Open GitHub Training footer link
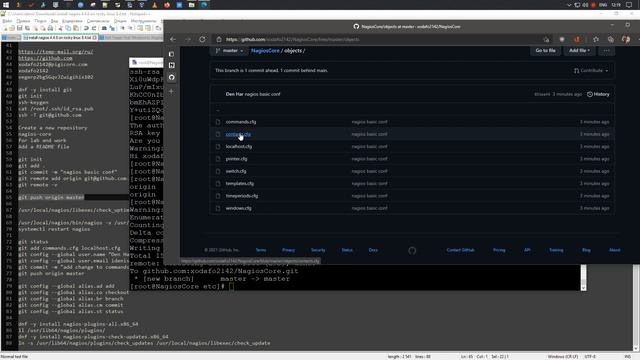Viewport: 640px width, 360px height. pyautogui.click(x=556, y=250)
